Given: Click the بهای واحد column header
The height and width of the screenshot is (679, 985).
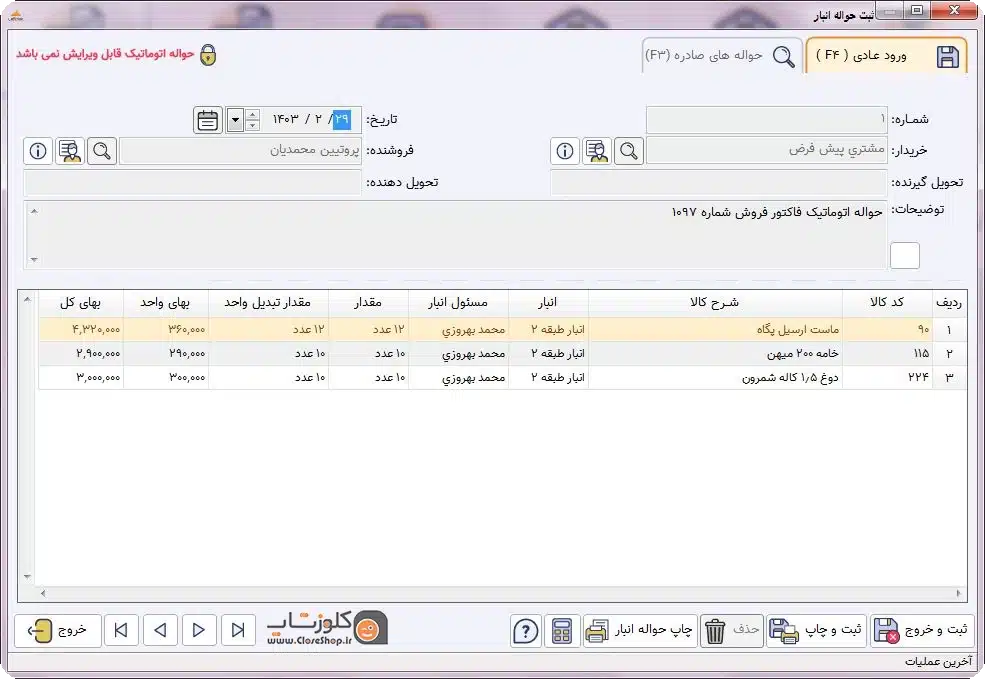Looking at the screenshot, I should (166, 303).
